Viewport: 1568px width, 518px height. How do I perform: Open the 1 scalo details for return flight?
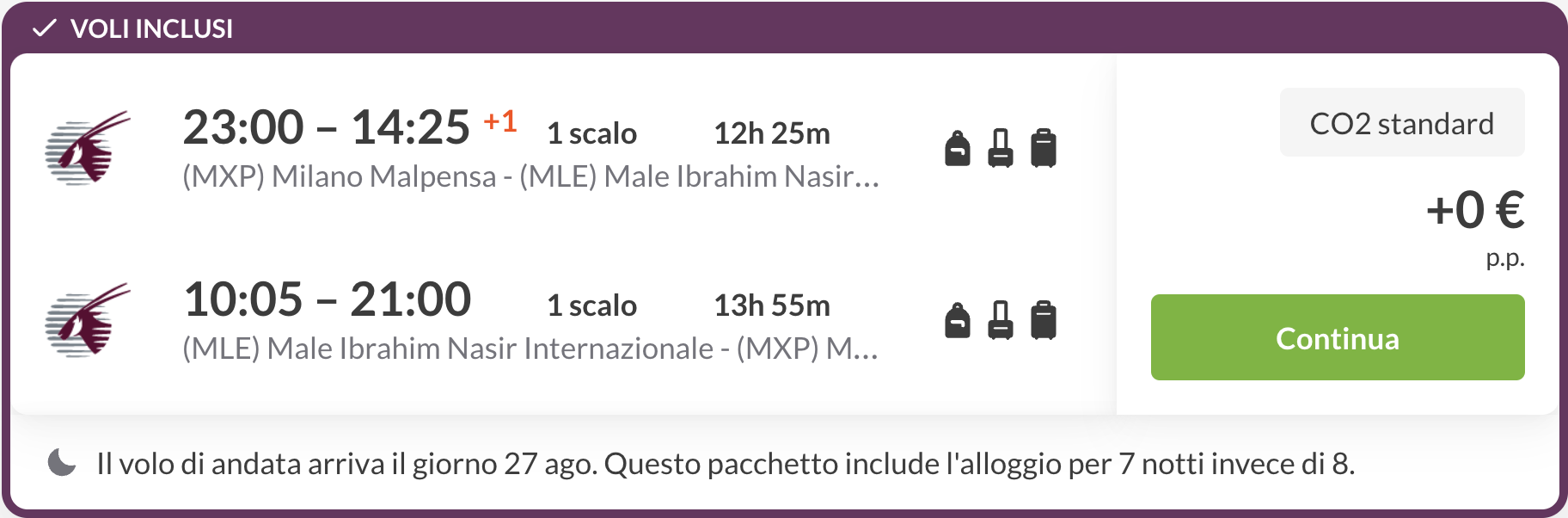tap(591, 305)
